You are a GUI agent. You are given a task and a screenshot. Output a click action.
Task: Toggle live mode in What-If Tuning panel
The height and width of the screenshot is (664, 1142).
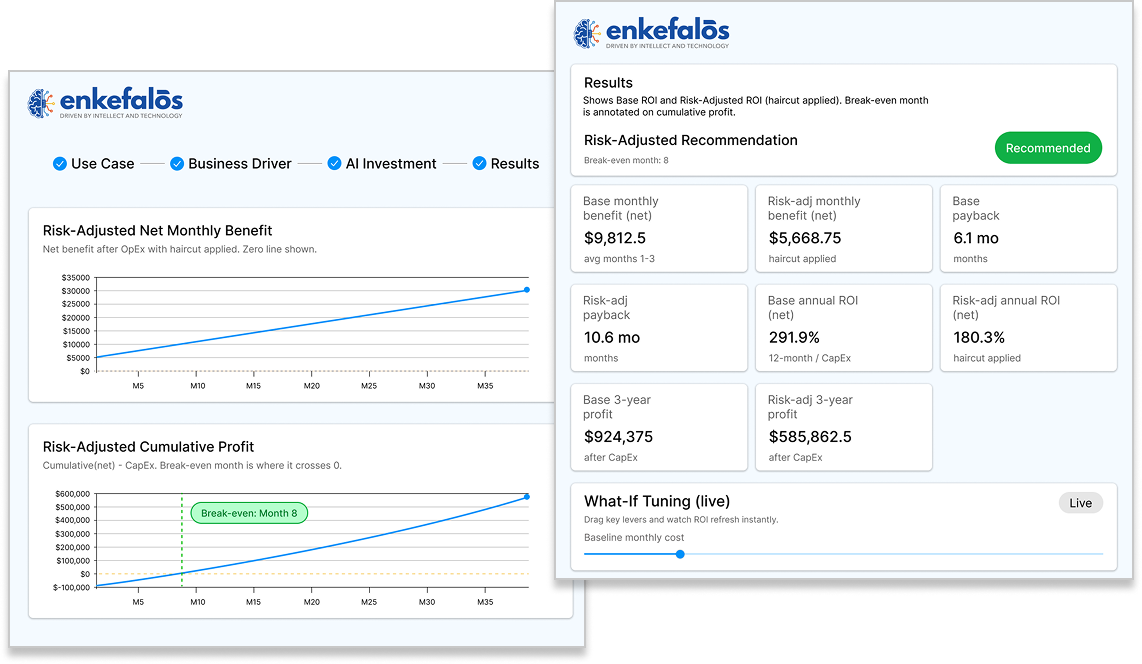tap(1080, 503)
